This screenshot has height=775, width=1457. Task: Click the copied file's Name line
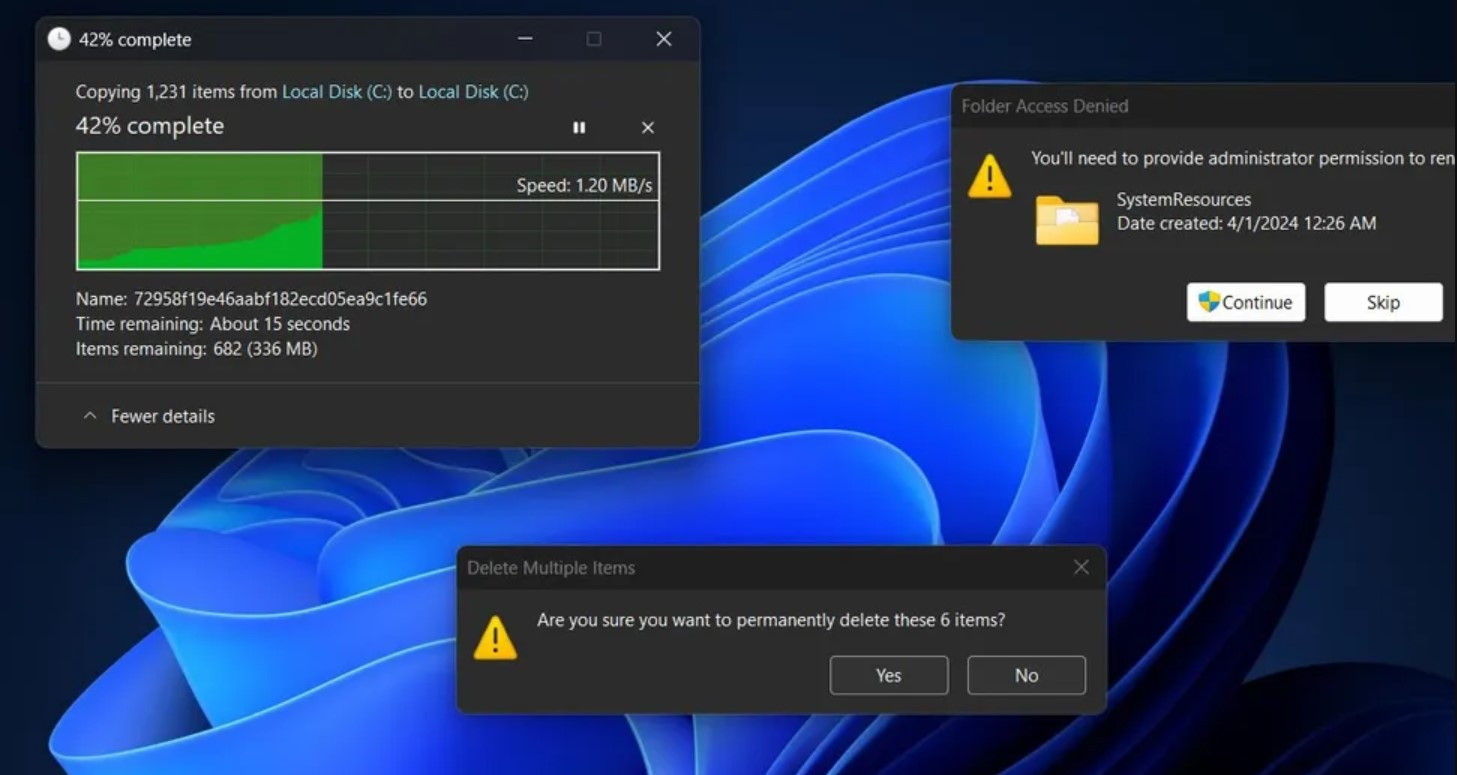[x=251, y=299]
